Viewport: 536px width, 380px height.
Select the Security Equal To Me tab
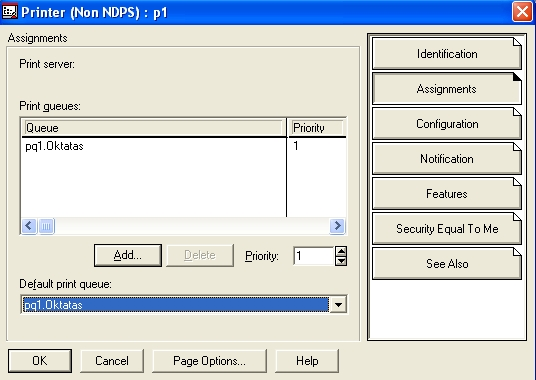[446, 229]
